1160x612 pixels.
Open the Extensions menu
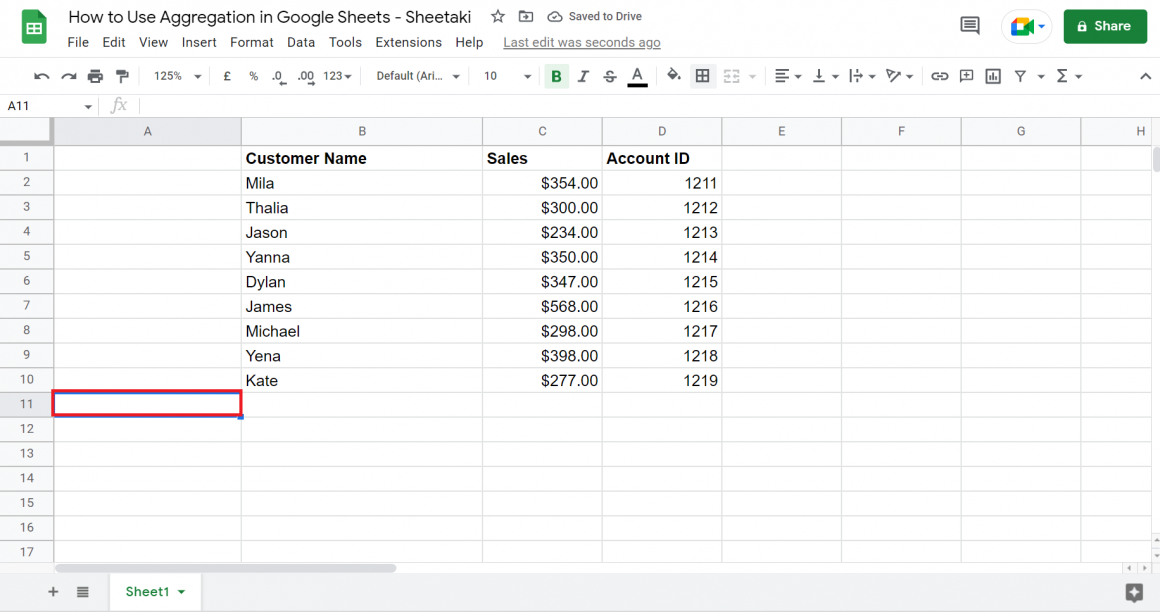point(408,42)
